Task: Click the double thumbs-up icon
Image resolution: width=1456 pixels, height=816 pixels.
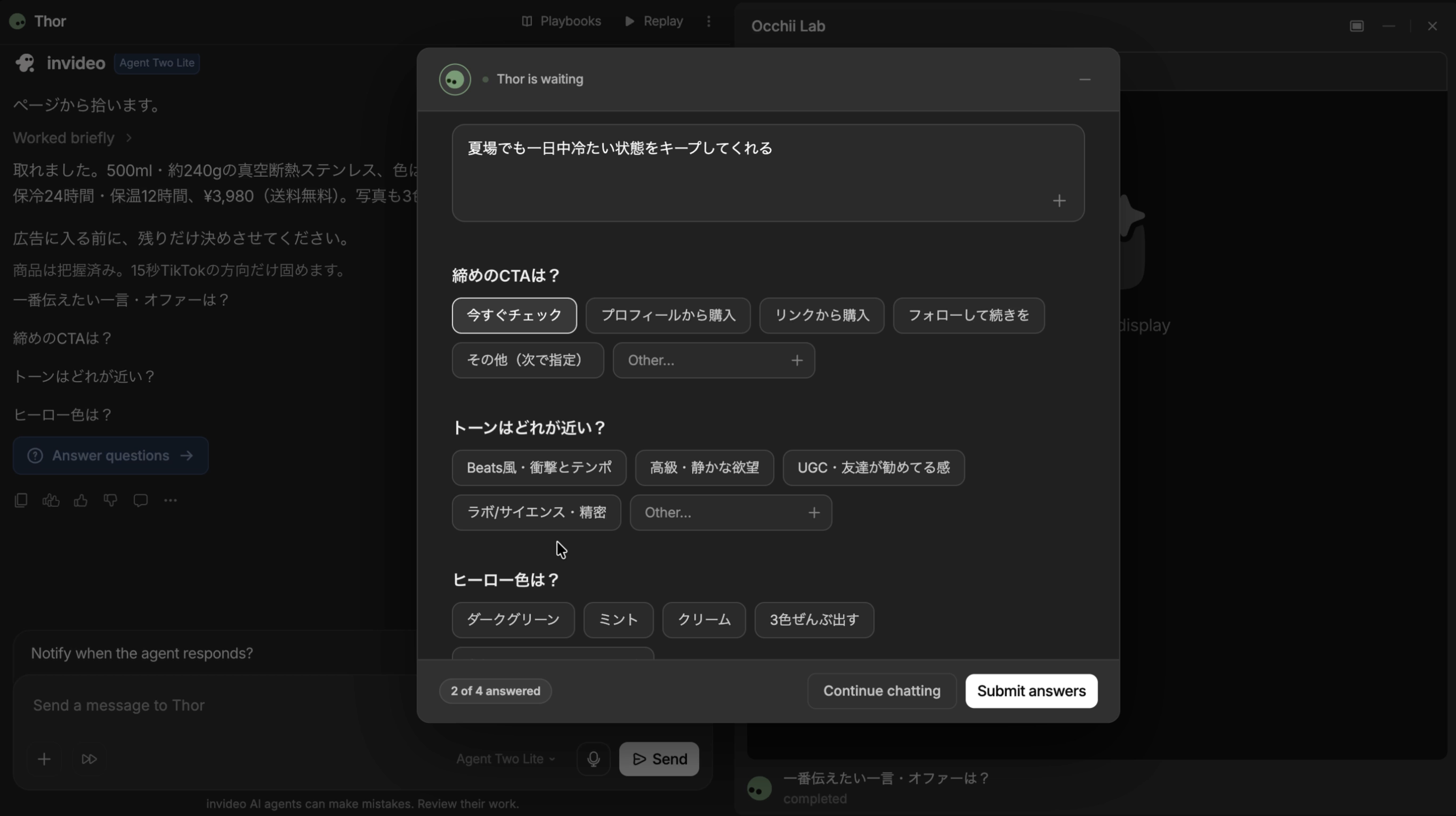Action: click(51, 500)
